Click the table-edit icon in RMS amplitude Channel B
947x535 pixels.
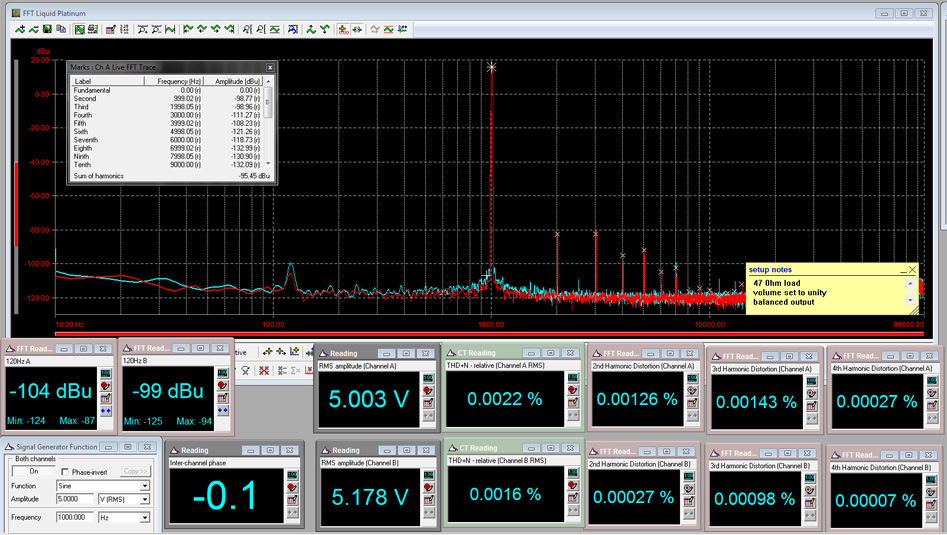[428, 500]
